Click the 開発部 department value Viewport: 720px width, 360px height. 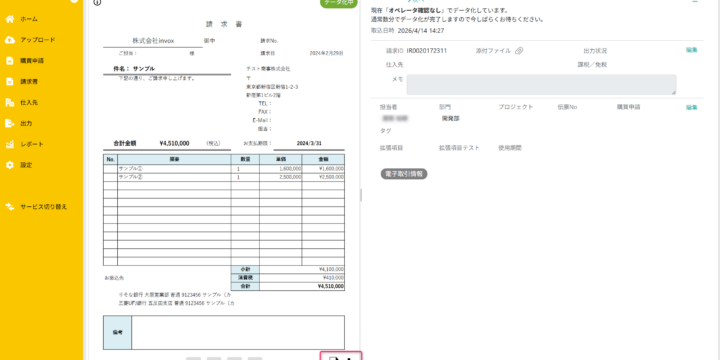tap(450, 118)
